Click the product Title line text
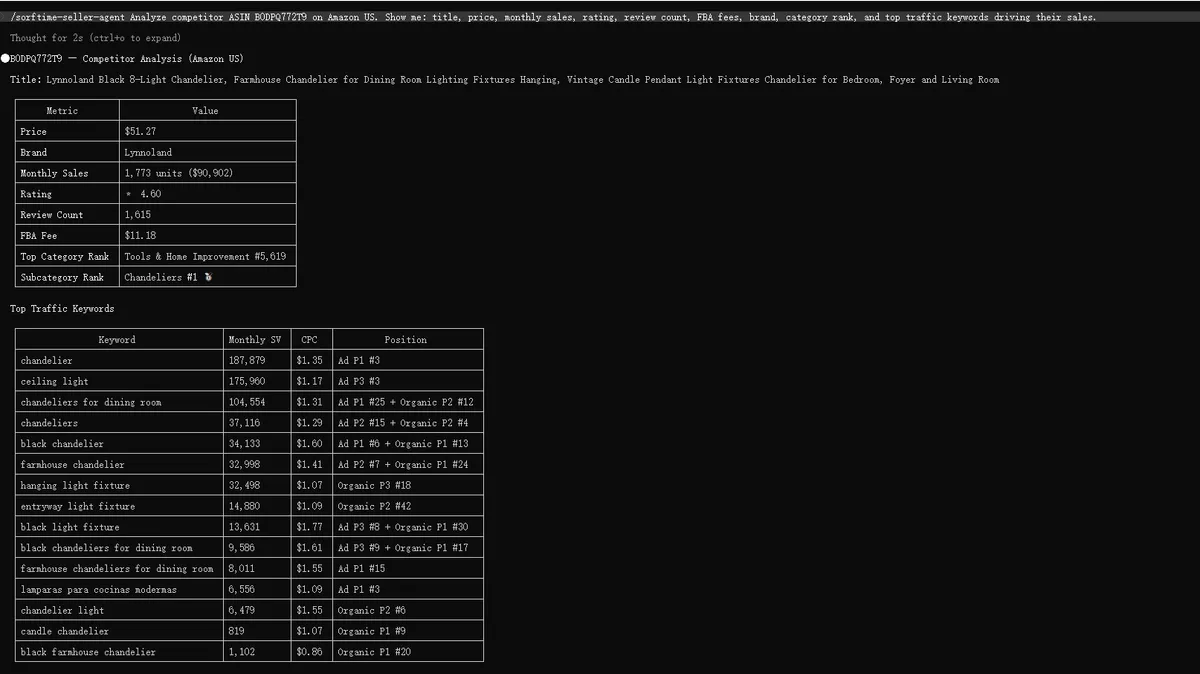The image size is (1200, 674). tap(504, 79)
